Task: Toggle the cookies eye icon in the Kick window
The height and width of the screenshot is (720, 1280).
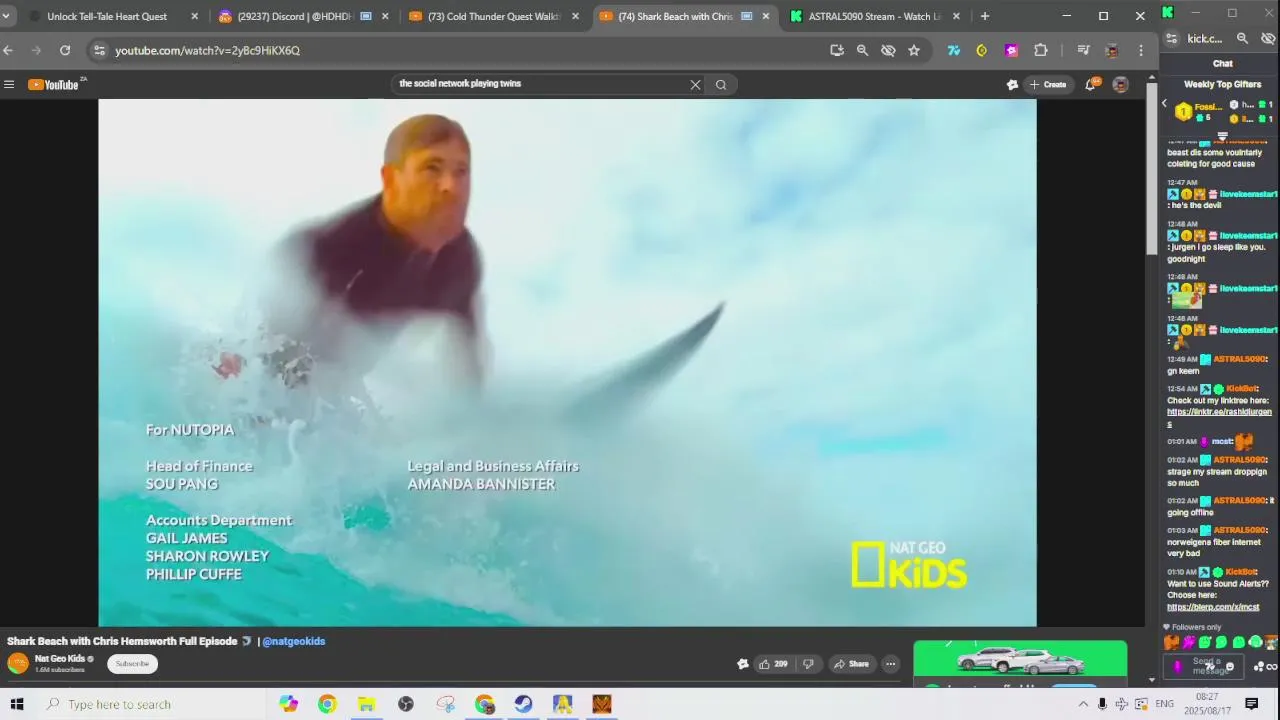Action: (1268, 38)
